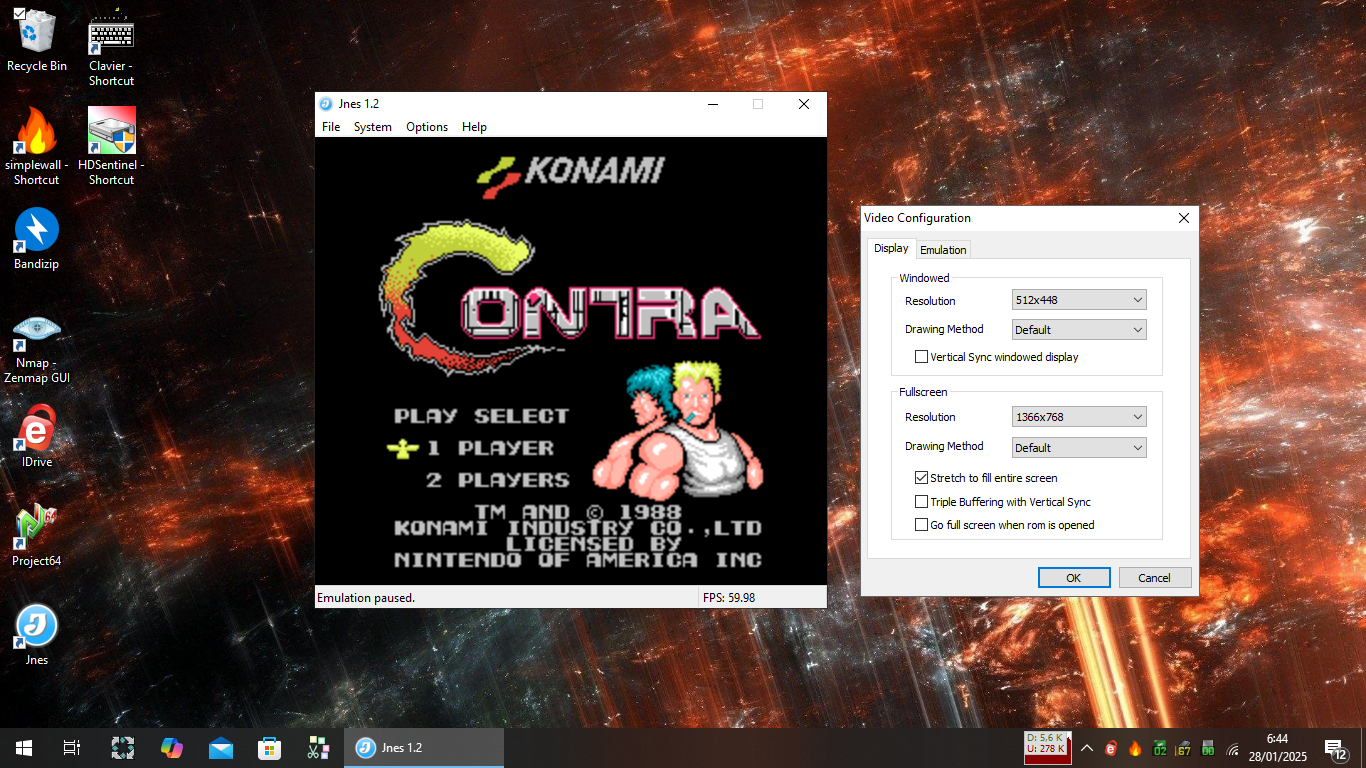The image size is (1366, 768).
Task: Select the Bandizip desktop icon
Action: 37,239
